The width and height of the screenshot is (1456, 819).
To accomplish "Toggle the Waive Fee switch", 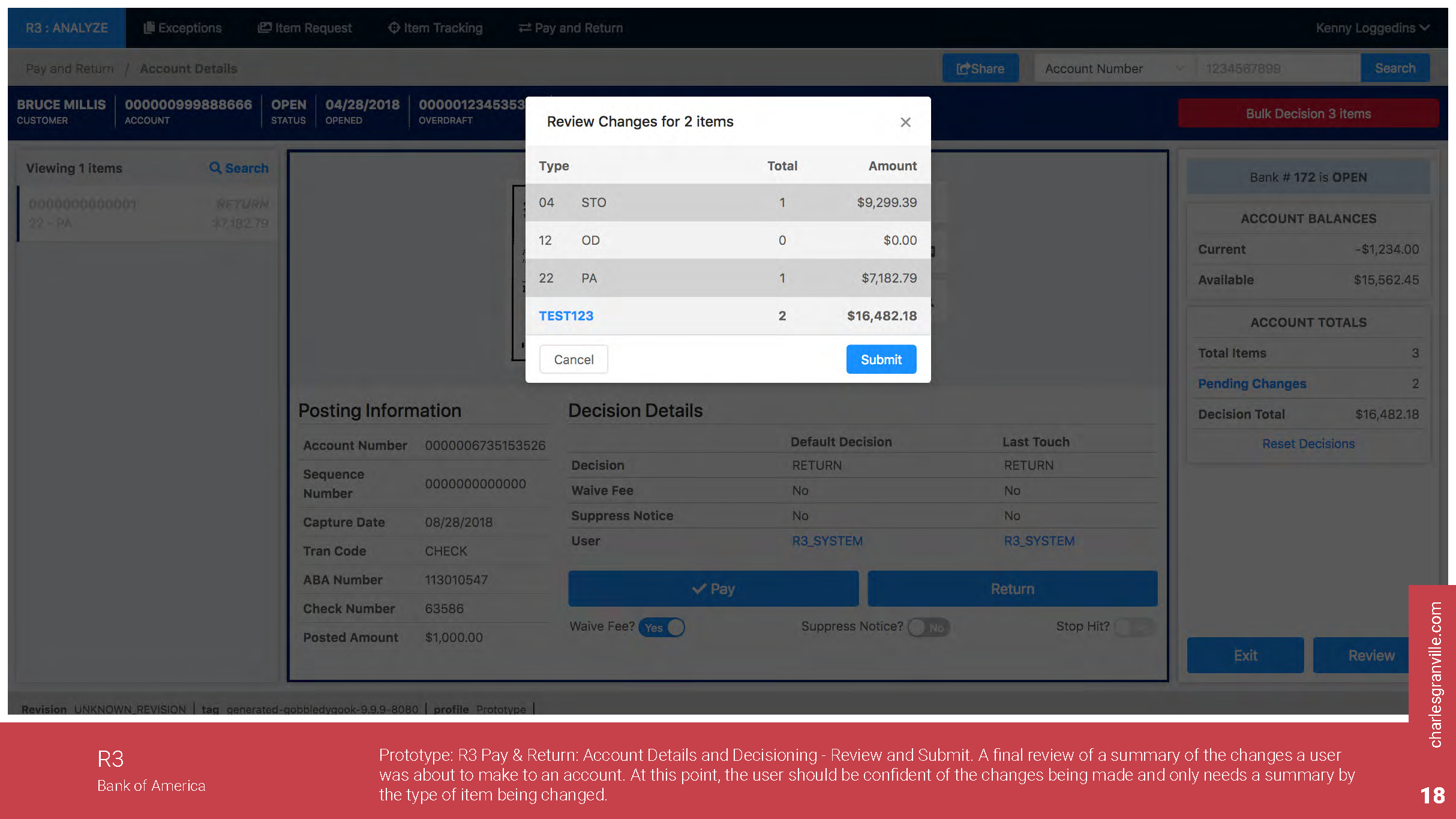I will tap(662, 628).
